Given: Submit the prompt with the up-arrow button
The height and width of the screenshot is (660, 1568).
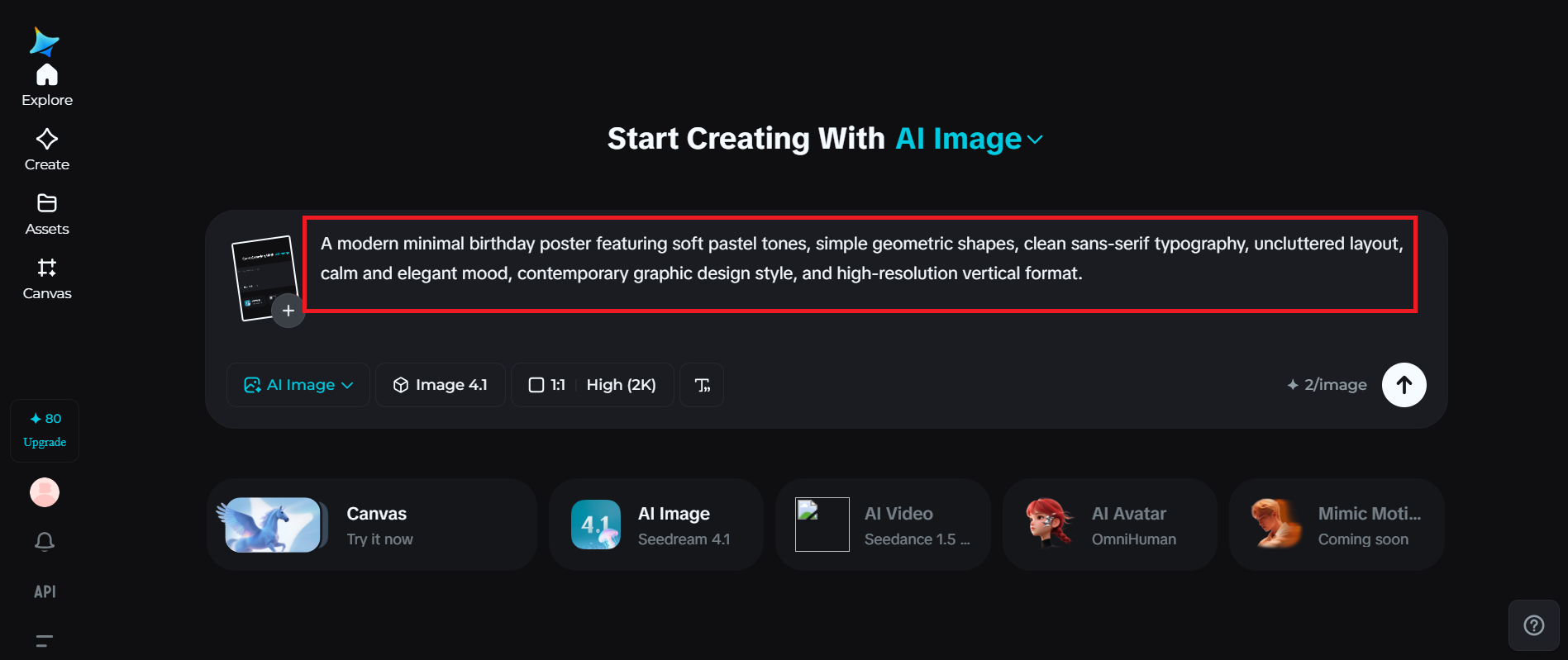Looking at the screenshot, I should (x=1404, y=385).
